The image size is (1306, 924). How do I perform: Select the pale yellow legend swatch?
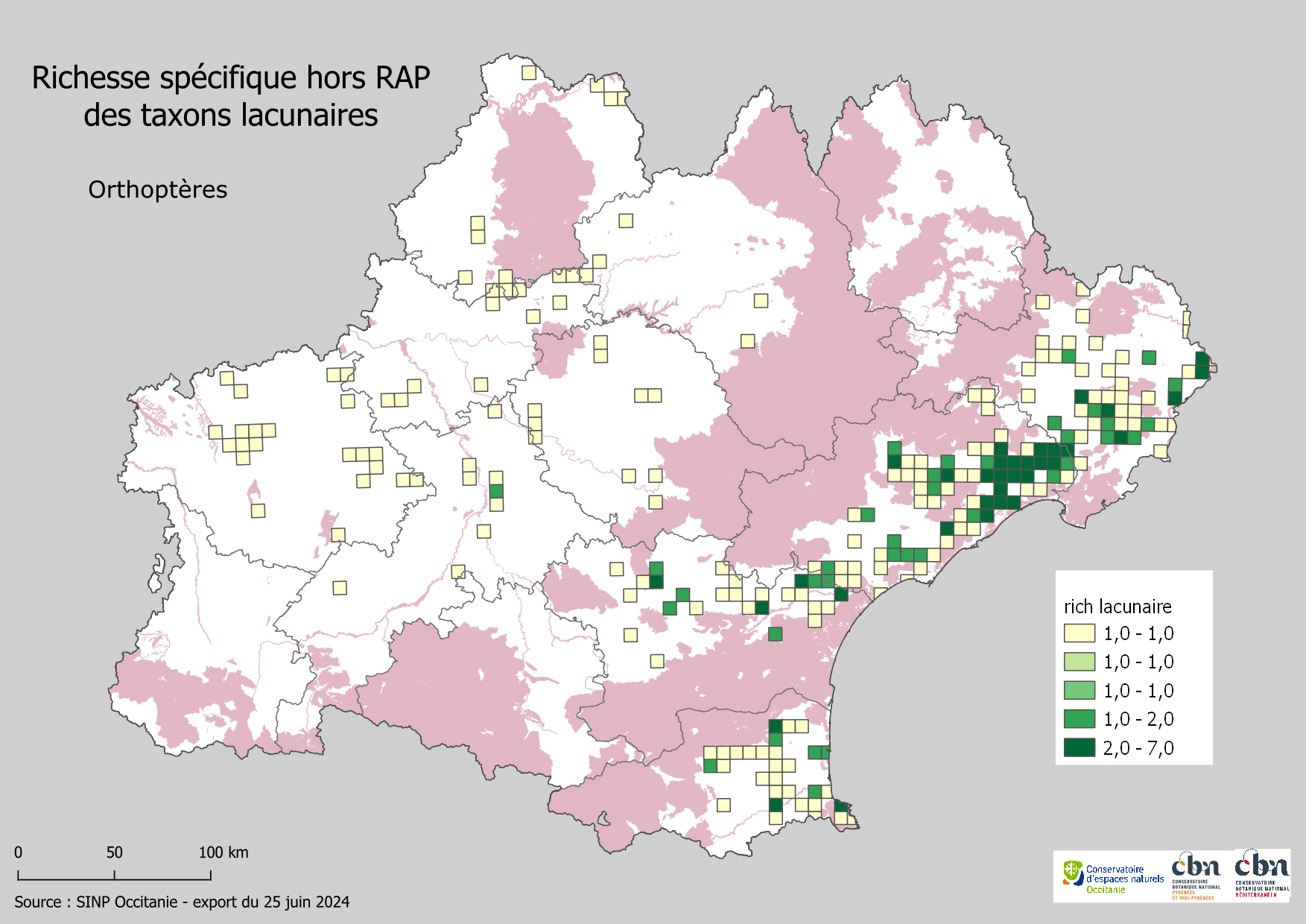[1079, 633]
